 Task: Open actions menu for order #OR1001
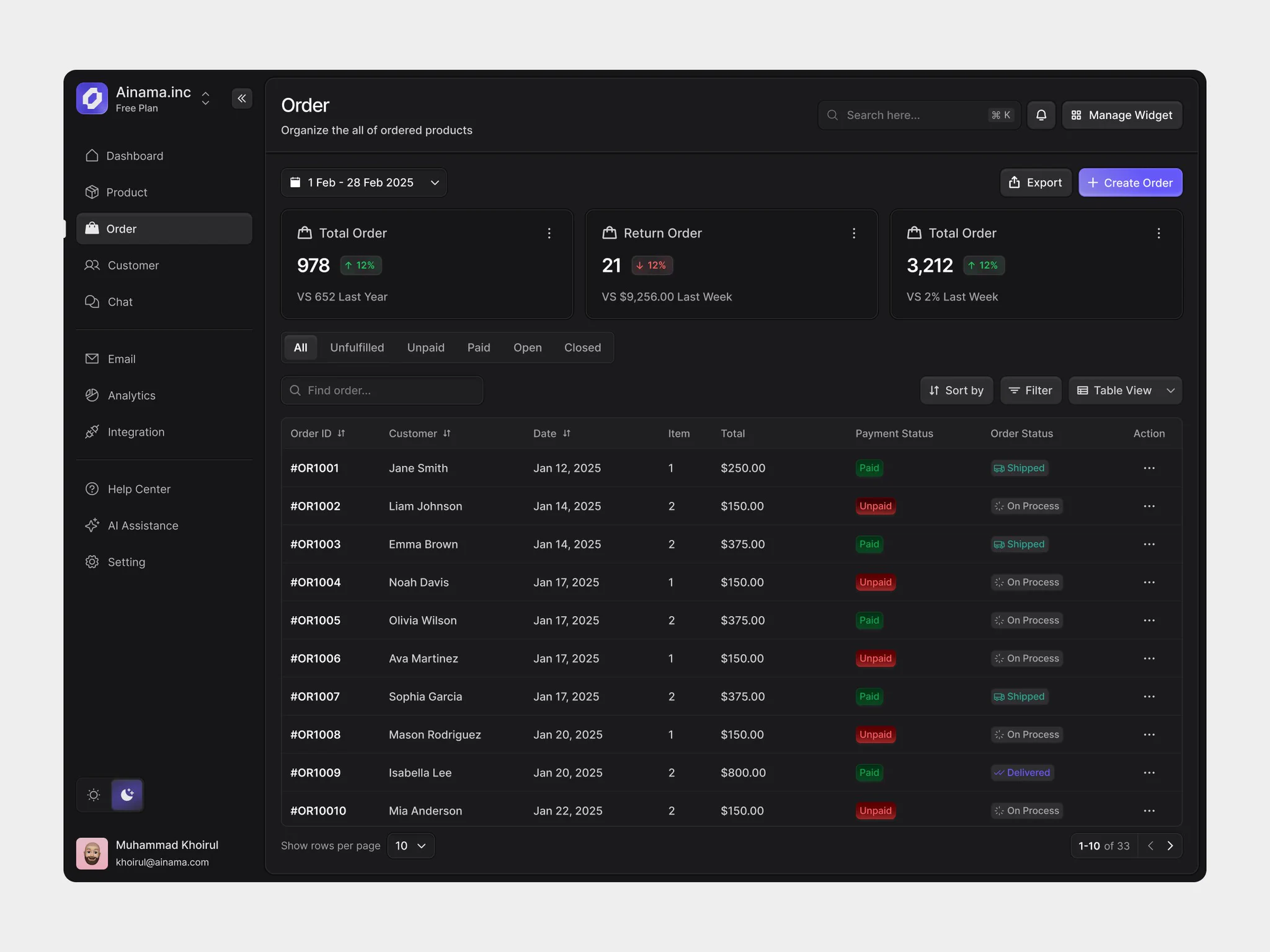1149,468
